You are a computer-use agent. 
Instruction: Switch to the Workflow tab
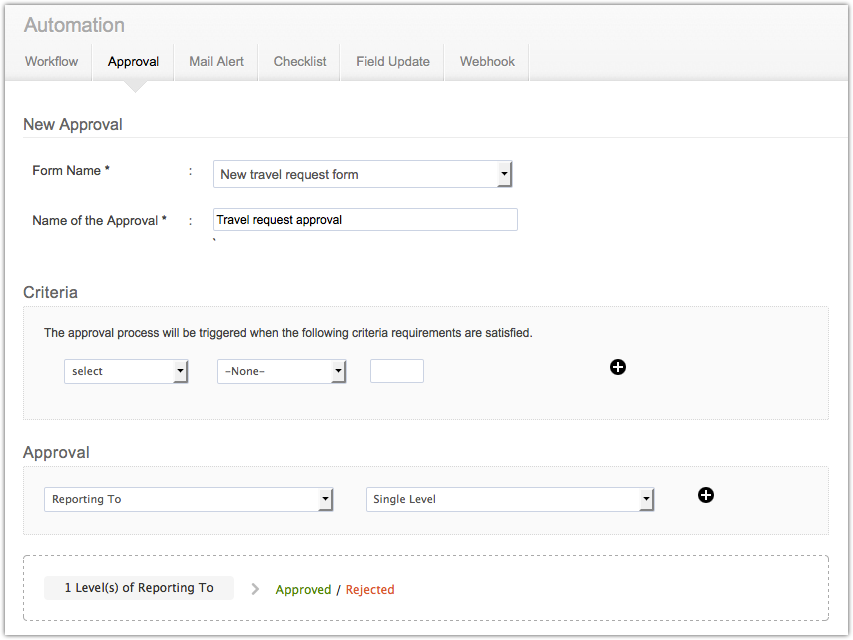[51, 61]
